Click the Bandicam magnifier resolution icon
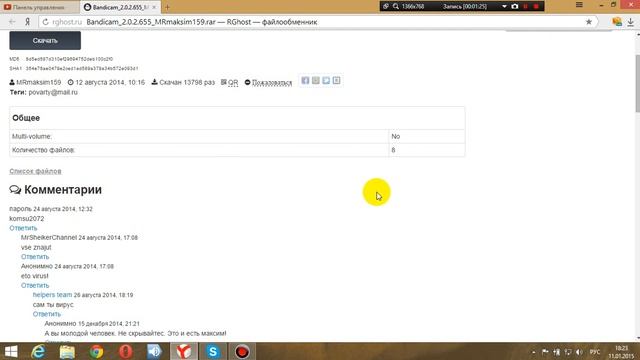The height and width of the screenshot is (360, 640). point(396,6)
